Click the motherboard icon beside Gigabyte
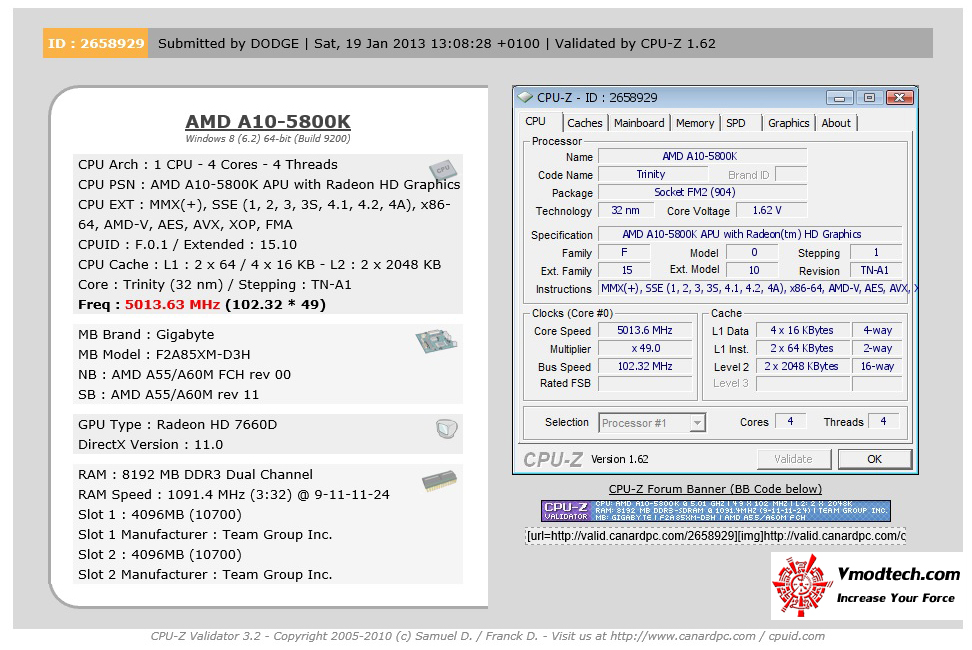This screenshot has width=972, height=650. (436, 341)
